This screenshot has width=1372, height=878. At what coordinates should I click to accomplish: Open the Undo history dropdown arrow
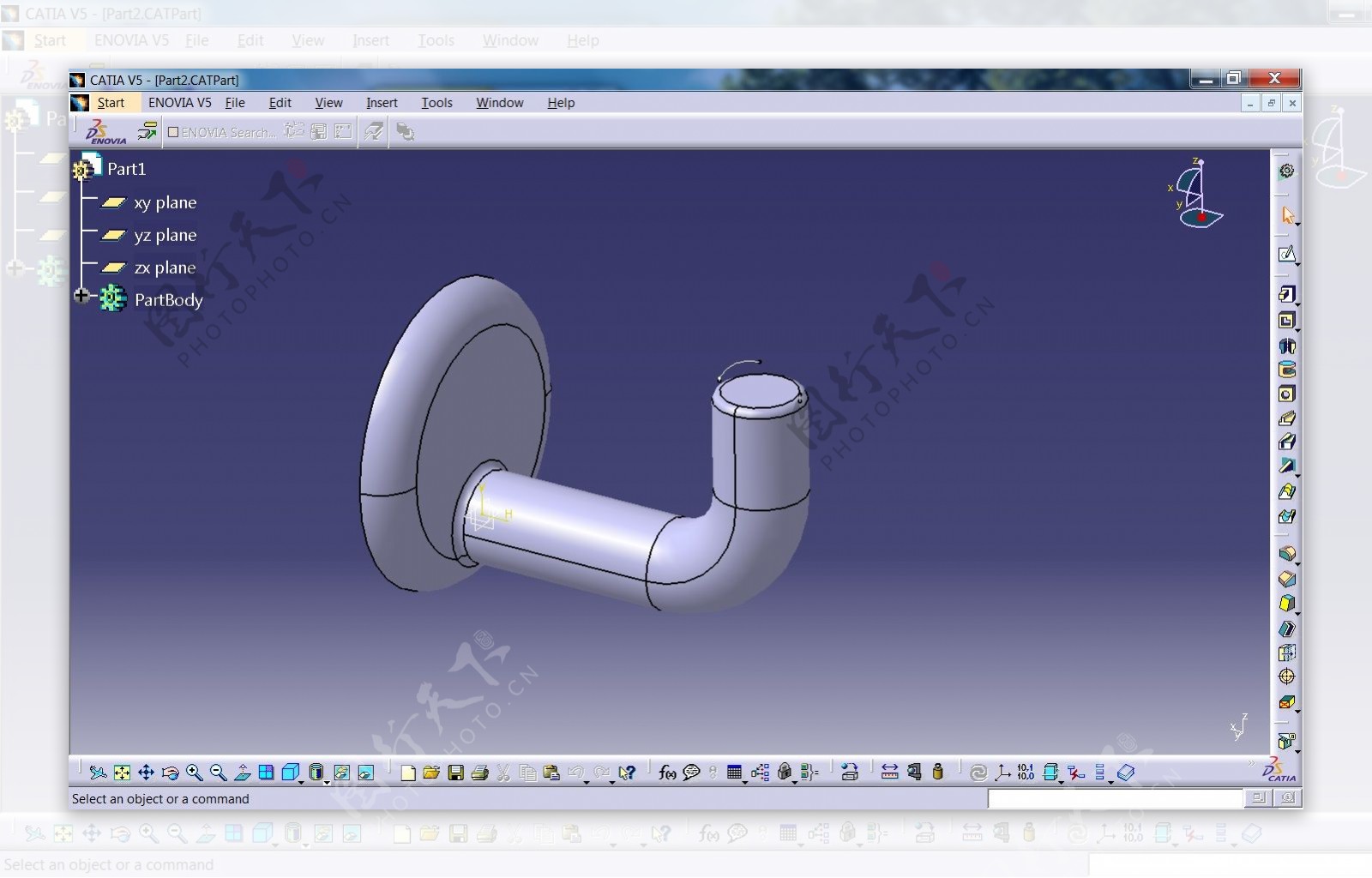point(587,781)
